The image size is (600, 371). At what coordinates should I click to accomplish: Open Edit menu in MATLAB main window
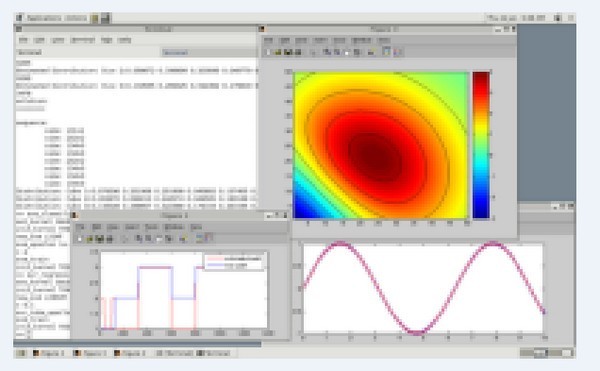(39, 40)
